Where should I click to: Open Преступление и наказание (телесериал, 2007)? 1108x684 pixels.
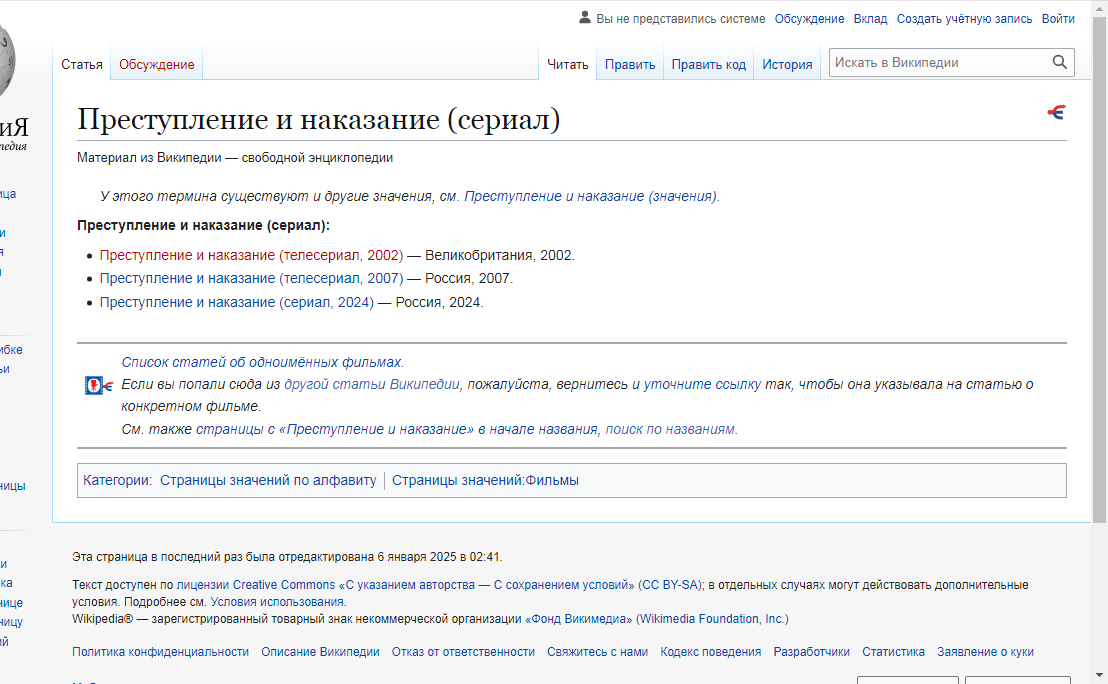(x=251, y=278)
